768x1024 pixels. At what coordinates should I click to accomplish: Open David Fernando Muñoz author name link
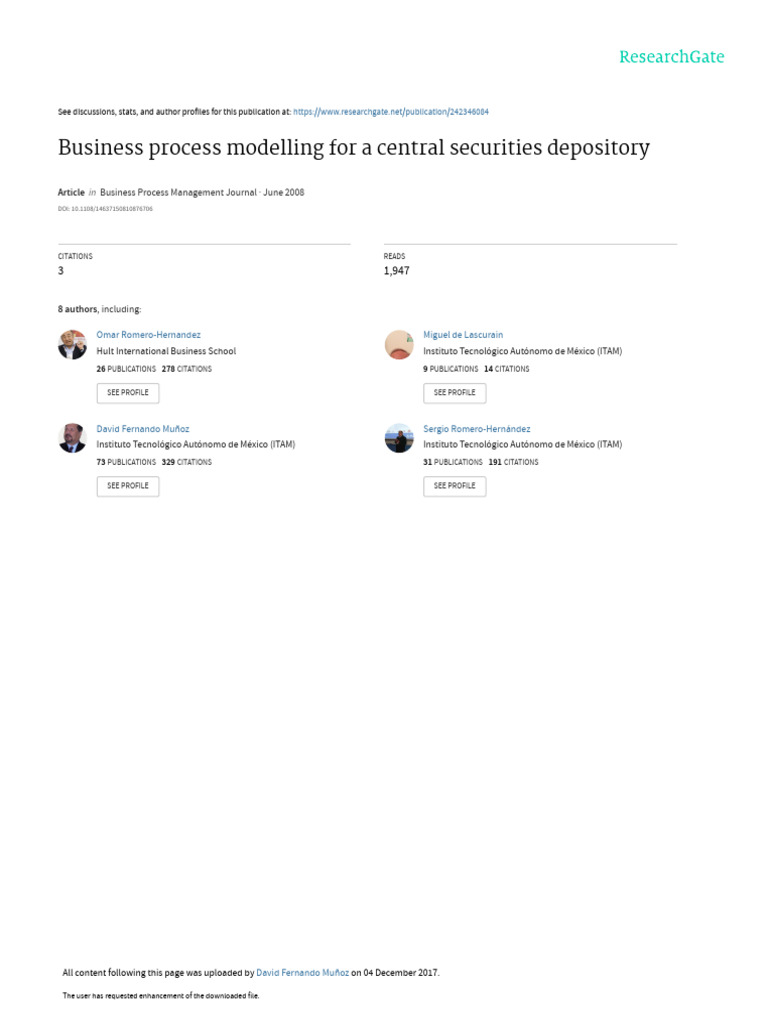pos(142,428)
